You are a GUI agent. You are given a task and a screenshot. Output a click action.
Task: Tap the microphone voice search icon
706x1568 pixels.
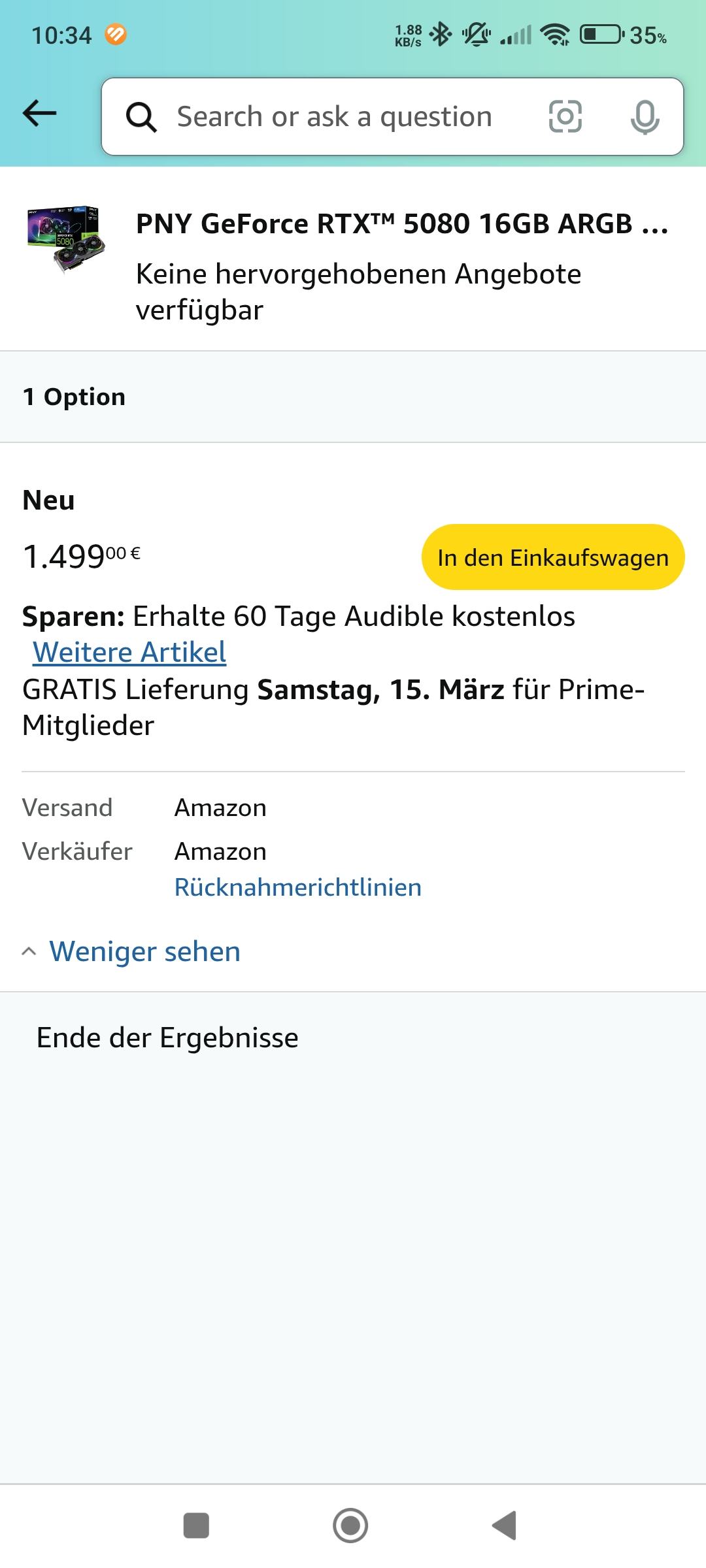[645, 118]
